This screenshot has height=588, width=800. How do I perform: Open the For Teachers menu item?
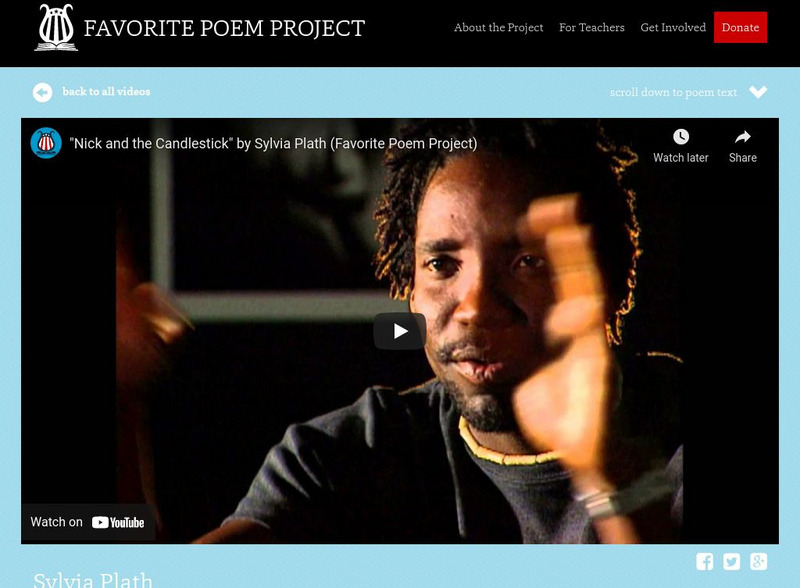coord(591,28)
